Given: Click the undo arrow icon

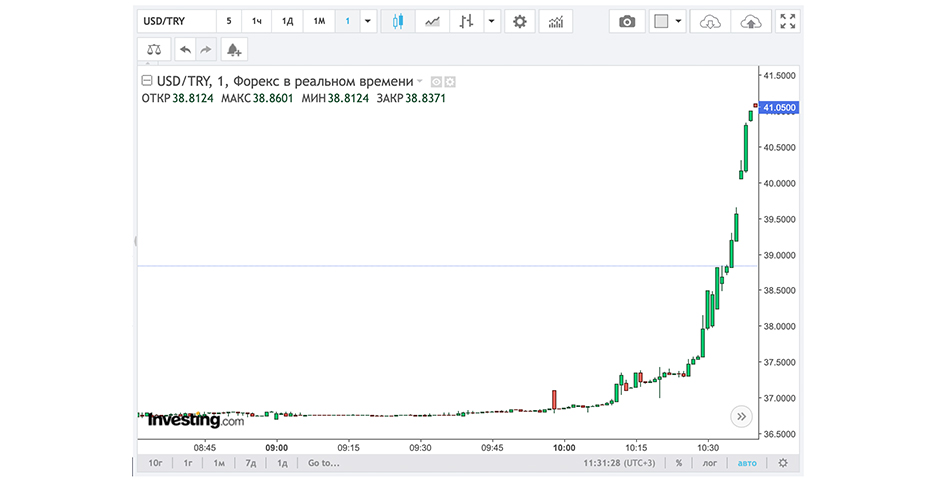Looking at the screenshot, I should [185, 50].
